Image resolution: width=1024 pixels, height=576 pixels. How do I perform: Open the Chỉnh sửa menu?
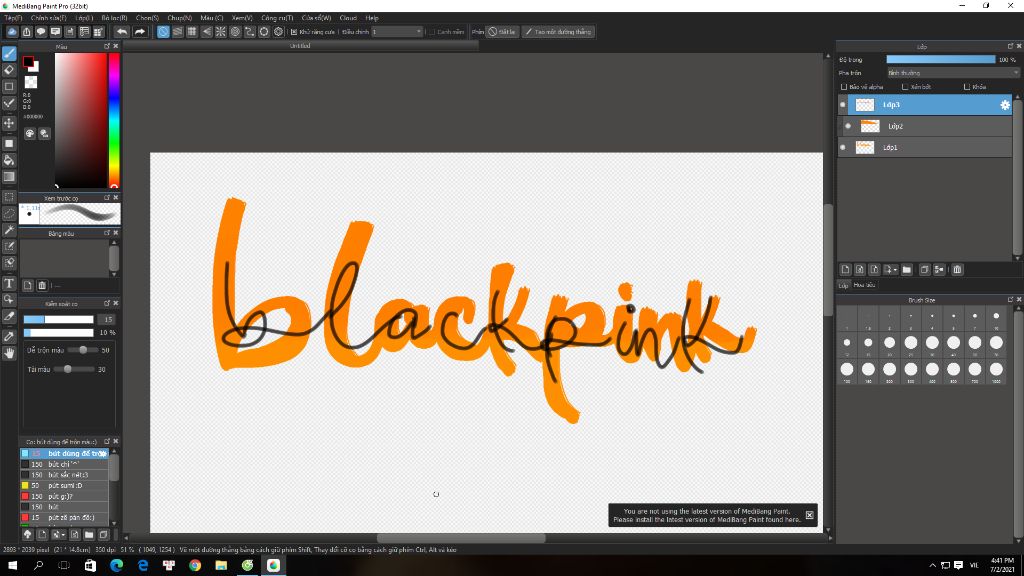pos(49,18)
